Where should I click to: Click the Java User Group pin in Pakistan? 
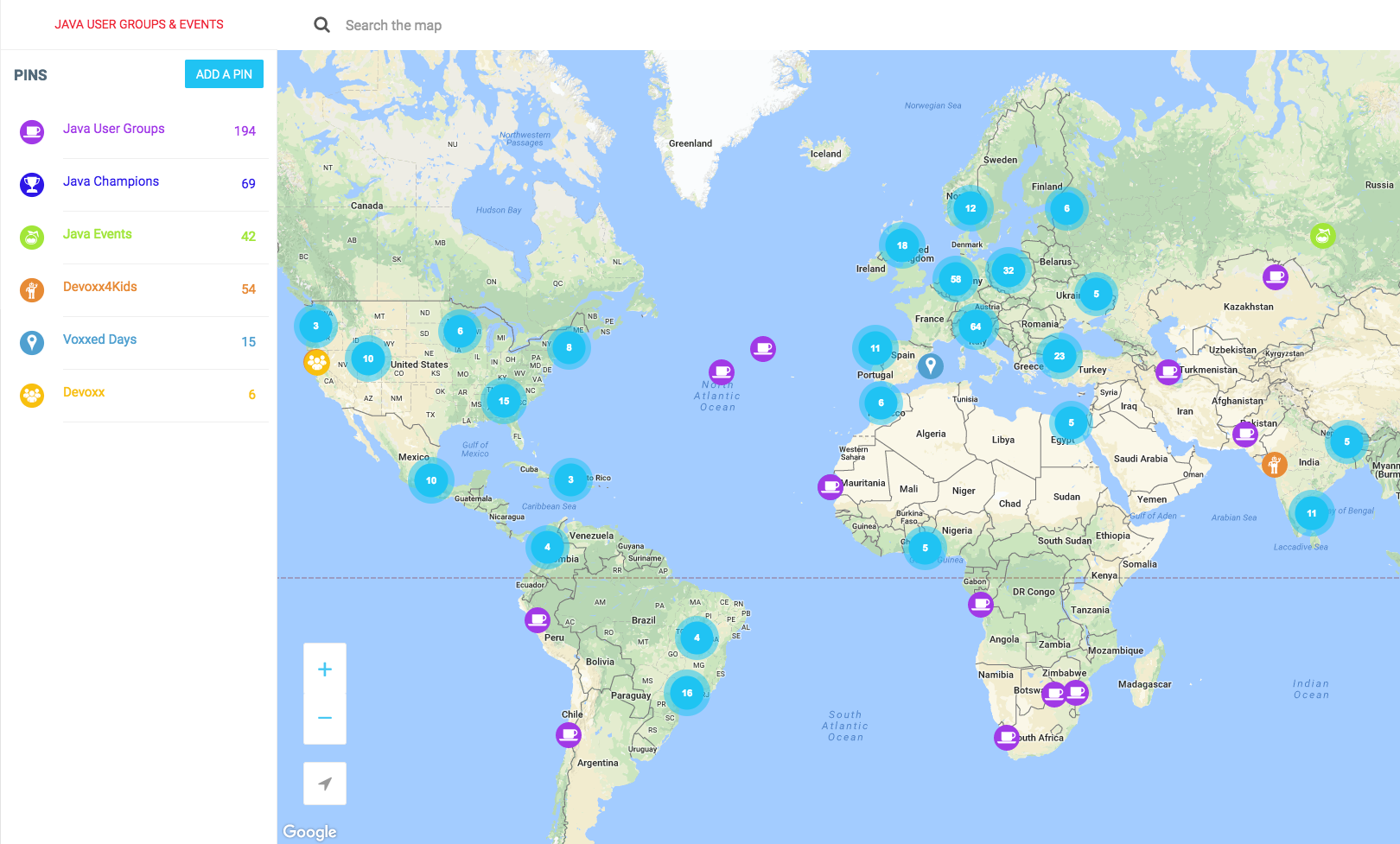pyautogui.click(x=1244, y=434)
